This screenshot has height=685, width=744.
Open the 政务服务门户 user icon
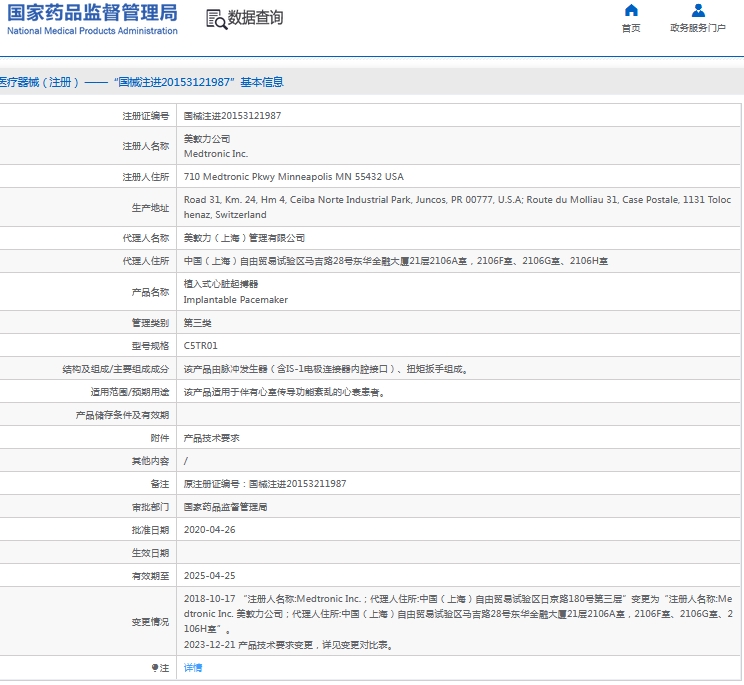pos(698,10)
